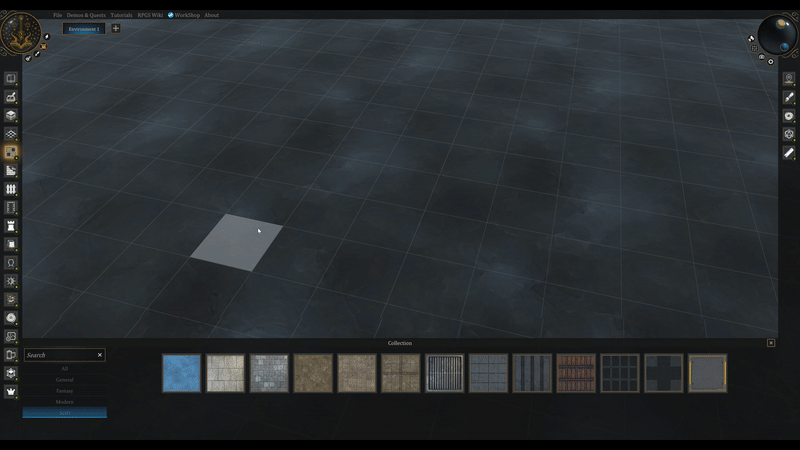Choose the grey tile with gold edges
This screenshot has width=800, height=450.
tap(708, 373)
